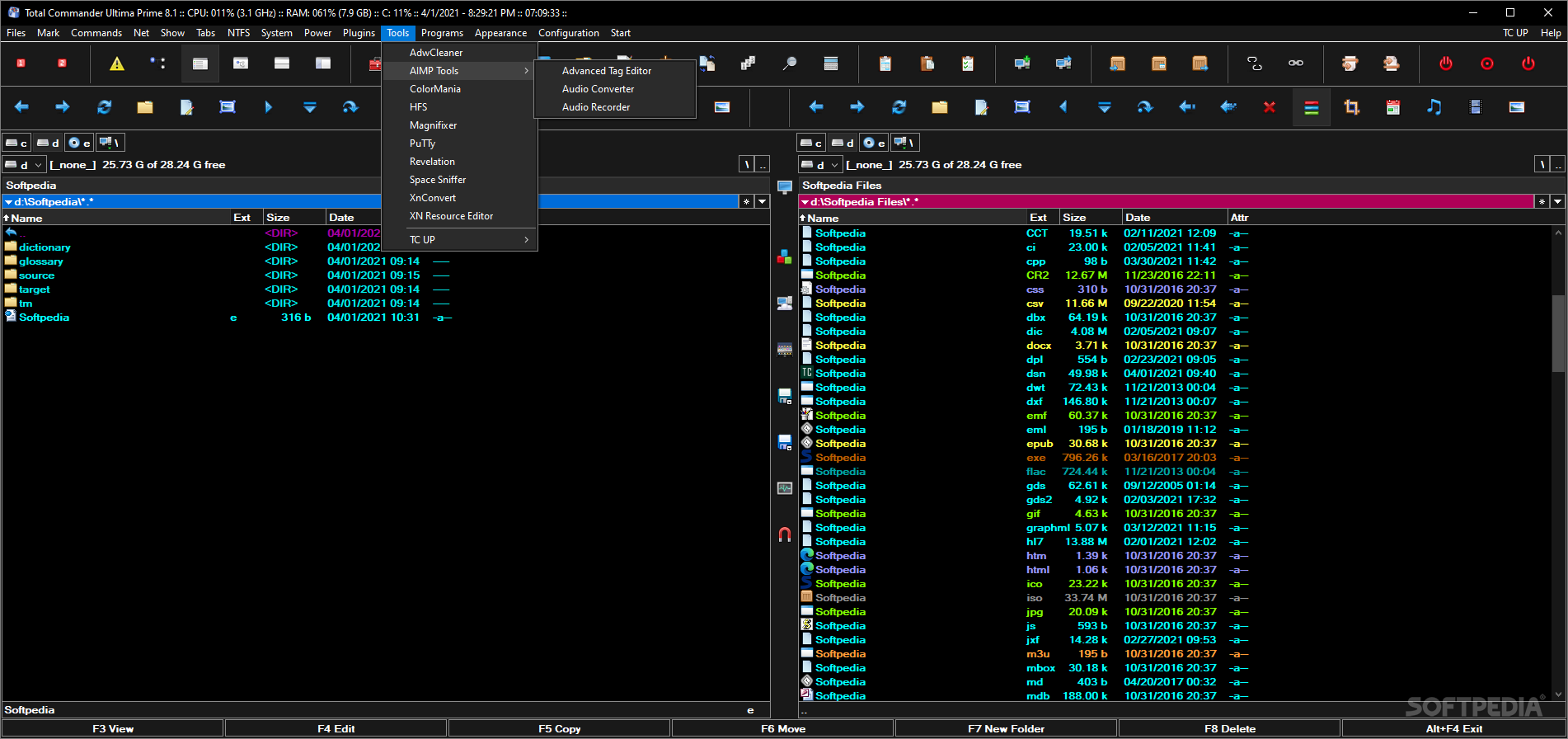Click the film strip icon in right toolbar
The height and width of the screenshot is (739, 1568).
click(1476, 107)
